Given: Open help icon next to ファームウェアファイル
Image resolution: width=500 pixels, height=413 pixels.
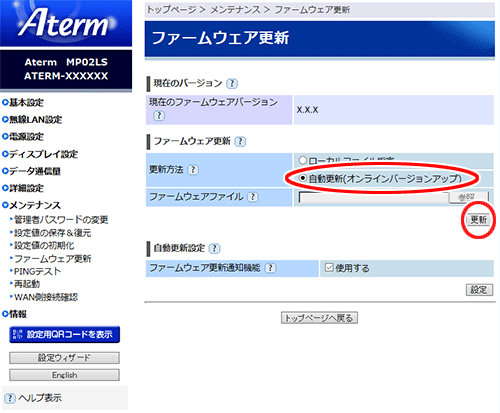Looking at the screenshot, I should point(253,197).
